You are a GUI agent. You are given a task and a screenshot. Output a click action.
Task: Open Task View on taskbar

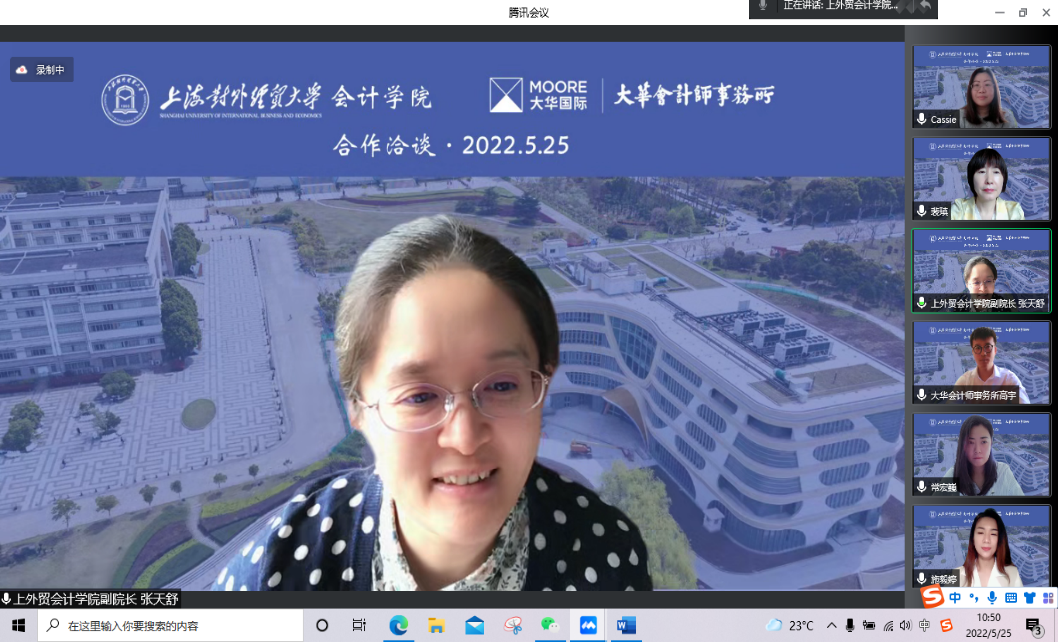pyautogui.click(x=359, y=625)
